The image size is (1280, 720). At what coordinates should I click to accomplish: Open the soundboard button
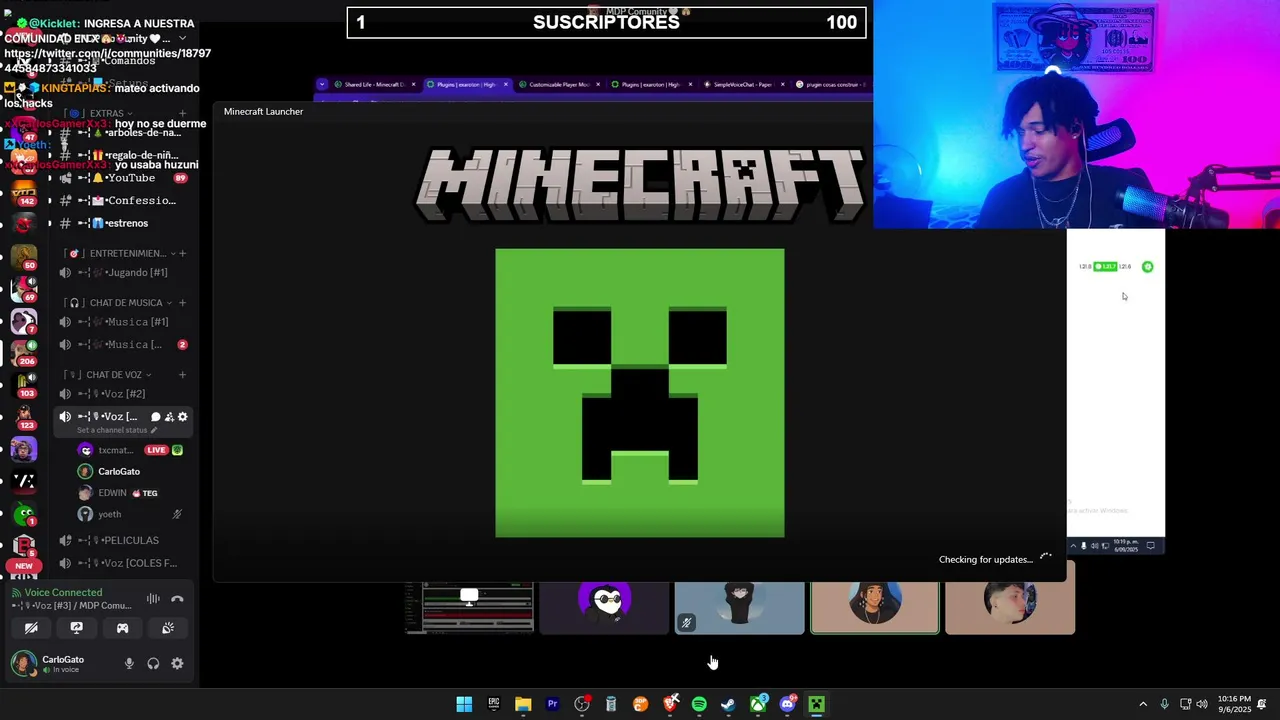(x=168, y=628)
